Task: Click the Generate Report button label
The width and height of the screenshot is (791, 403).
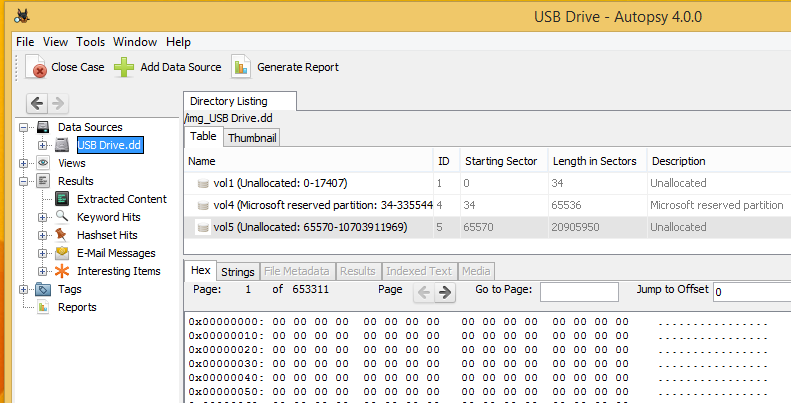Action: 298,67
